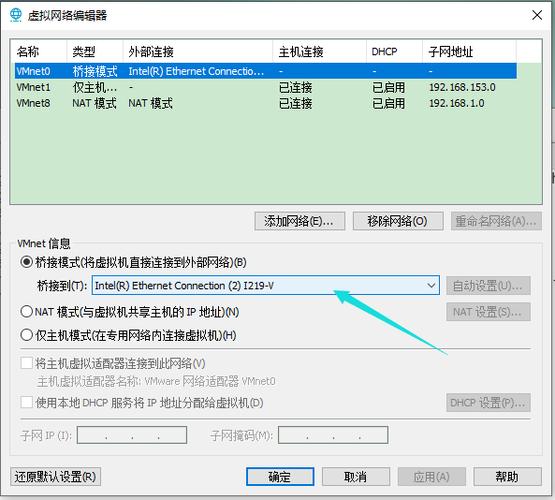Click subnet address 192.168.1.0
This screenshot has height=500, width=555.
(x=457, y=103)
